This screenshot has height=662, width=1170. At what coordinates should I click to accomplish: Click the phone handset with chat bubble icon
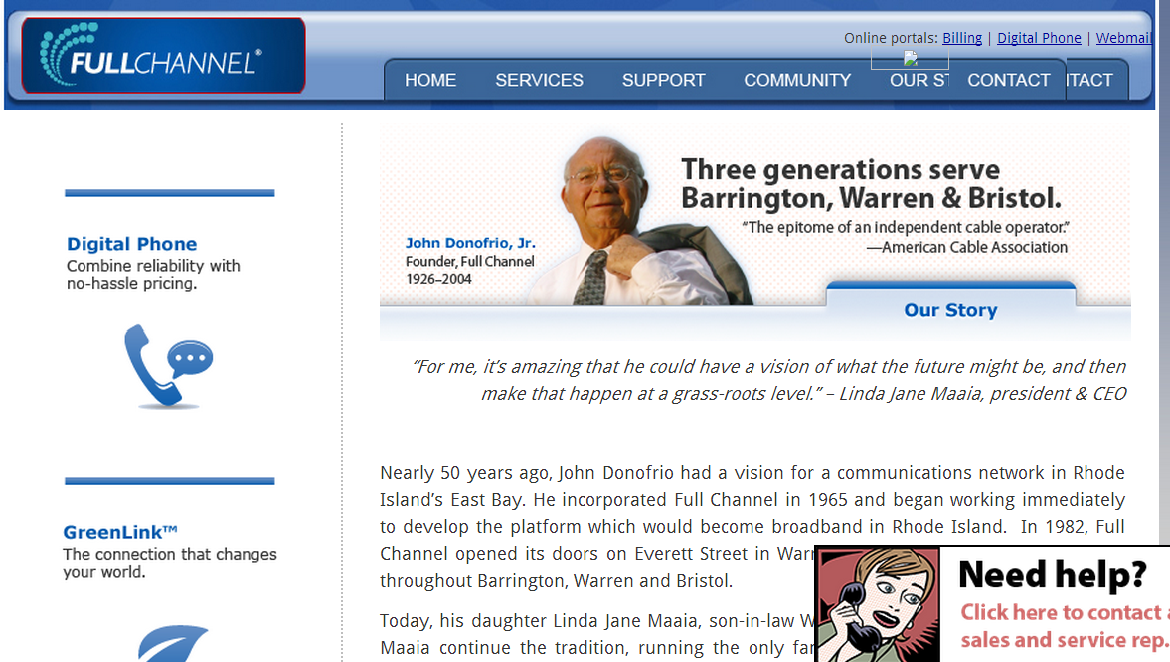pos(169,366)
